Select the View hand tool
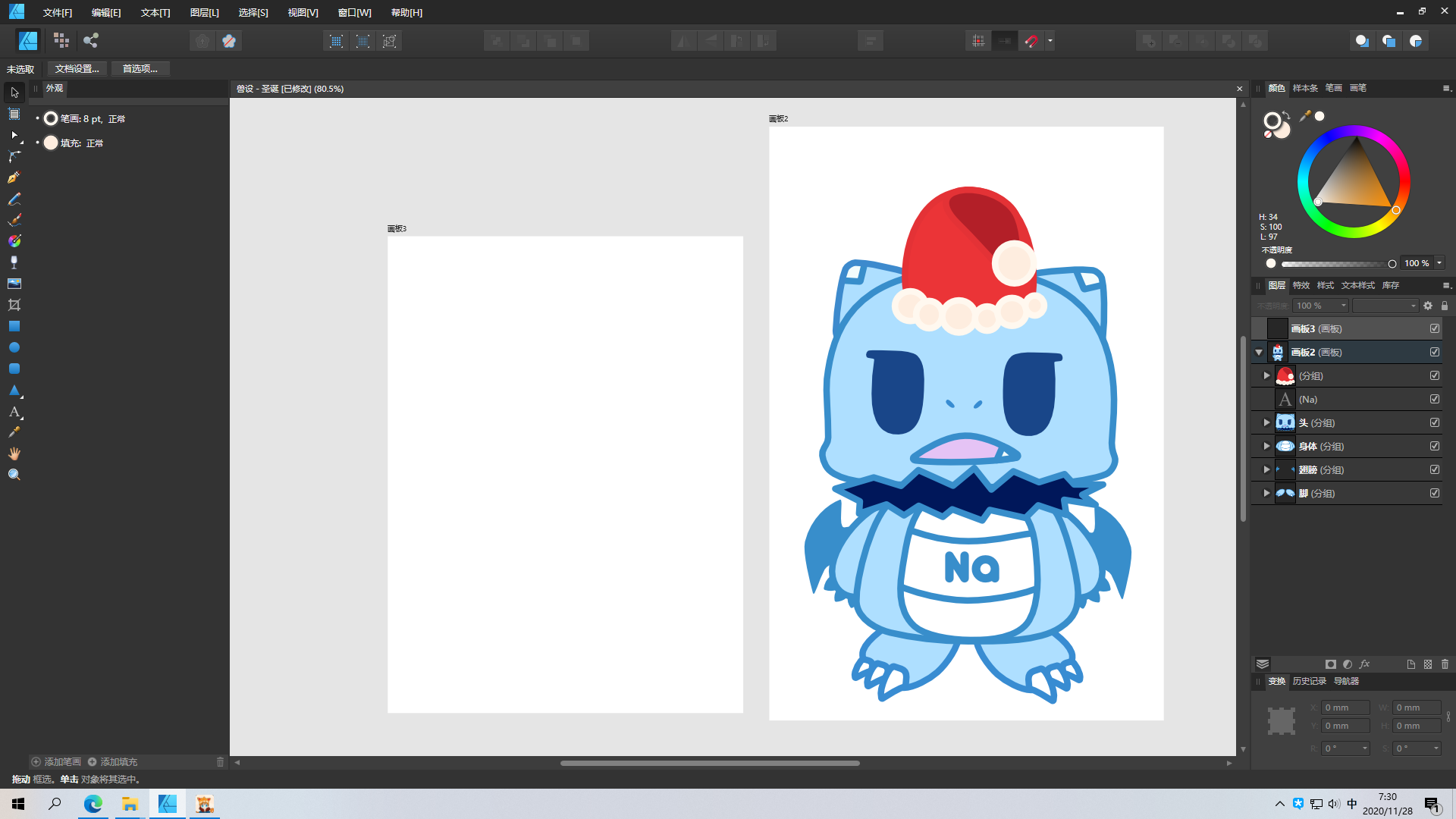This screenshot has height=819, width=1456. click(14, 453)
